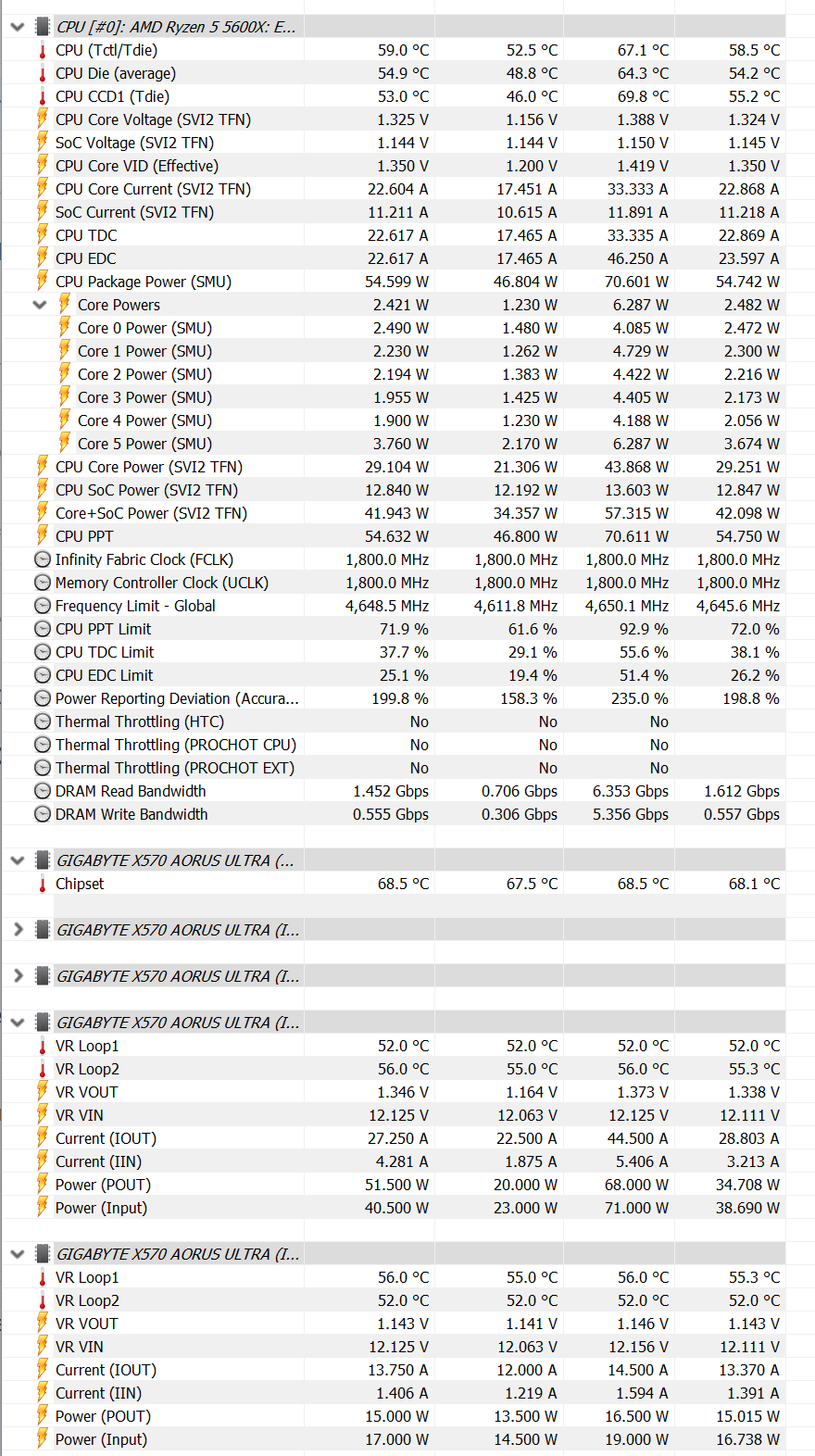Click thermometer icon next to Chipset sensor
Viewport: 815px width, 1456px height.
[x=42, y=884]
